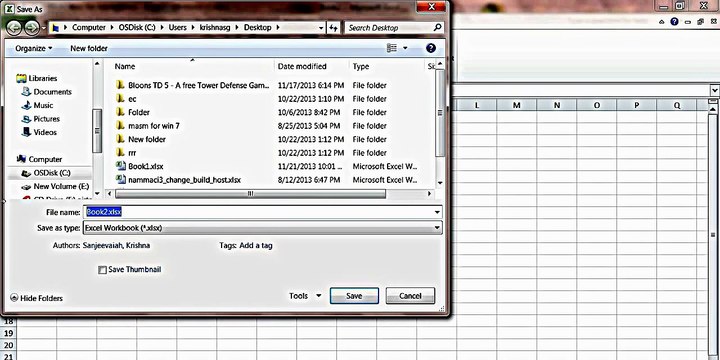The width and height of the screenshot is (720, 360).
Task: Expand the Excel formula bar arrow
Action: coord(714,90)
